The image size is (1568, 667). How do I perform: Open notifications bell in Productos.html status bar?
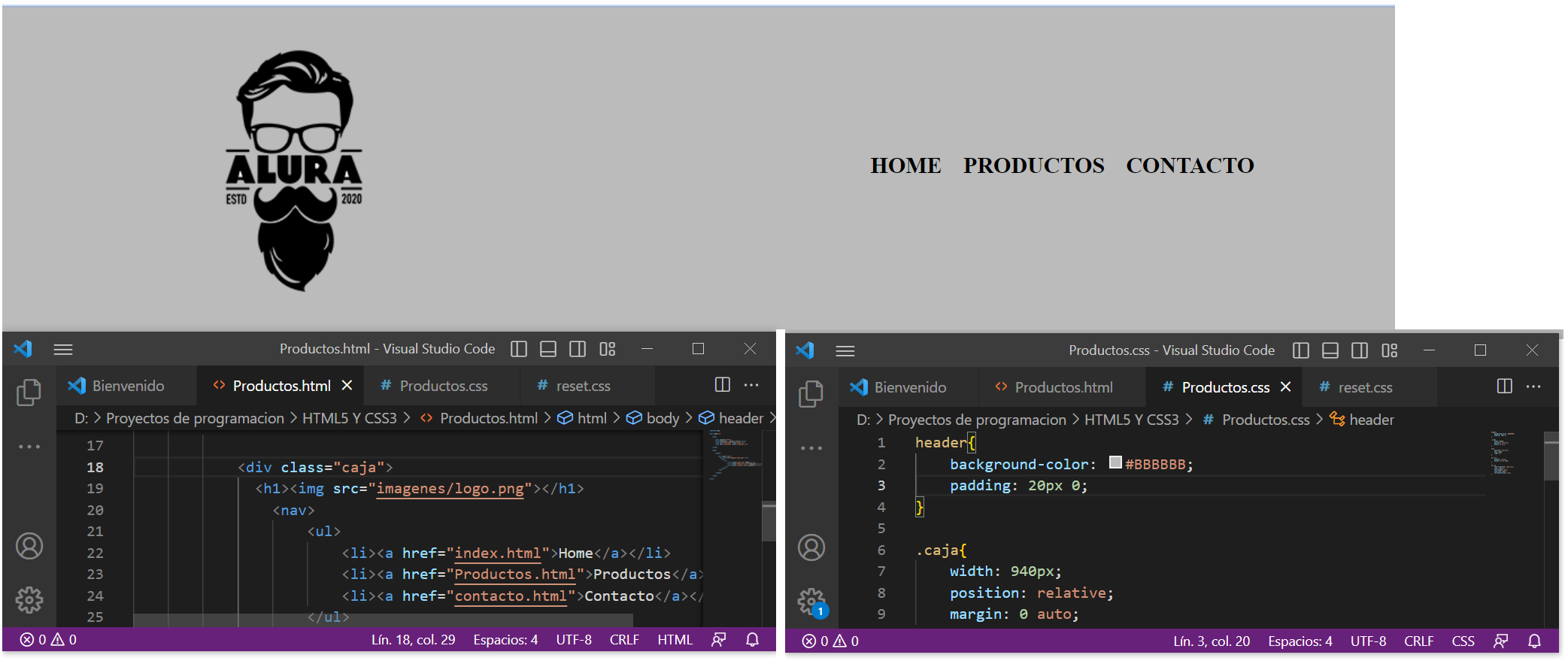752,640
